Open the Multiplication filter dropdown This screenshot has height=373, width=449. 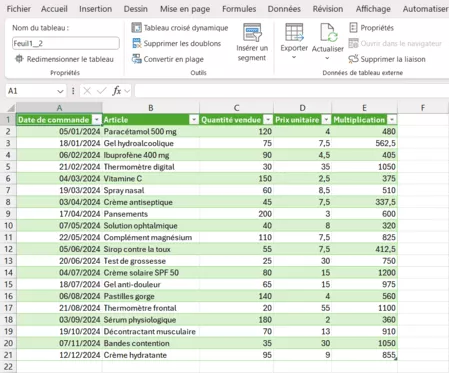click(392, 120)
